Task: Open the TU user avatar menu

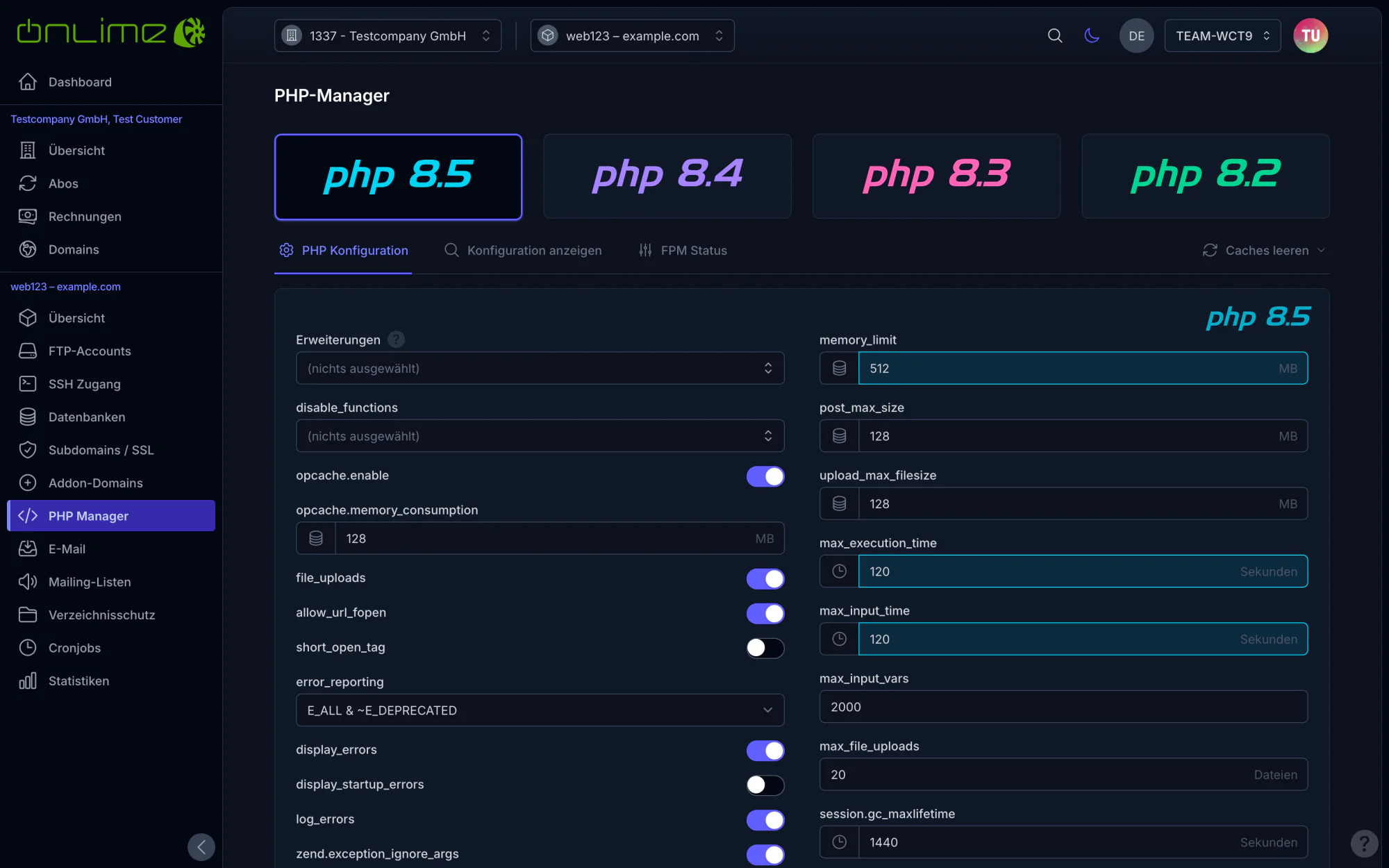Action: tap(1311, 35)
